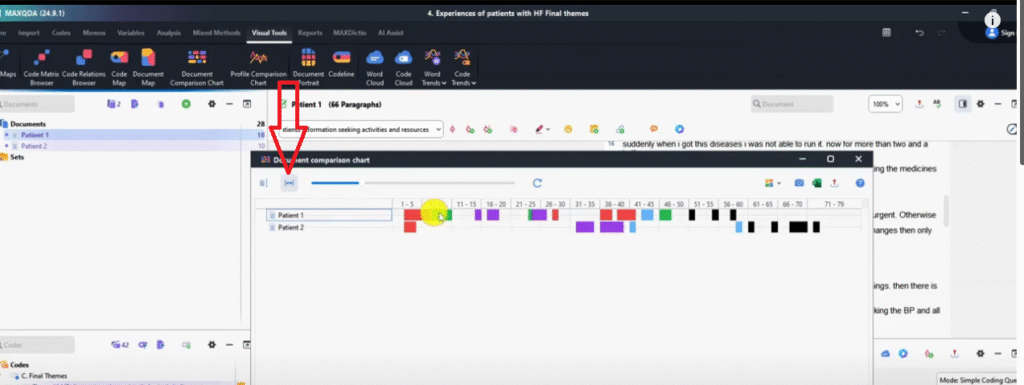This screenshot has height=385, width=1024.
Task: Open the Reports ribbon tab
Action: tap(310, 33)
